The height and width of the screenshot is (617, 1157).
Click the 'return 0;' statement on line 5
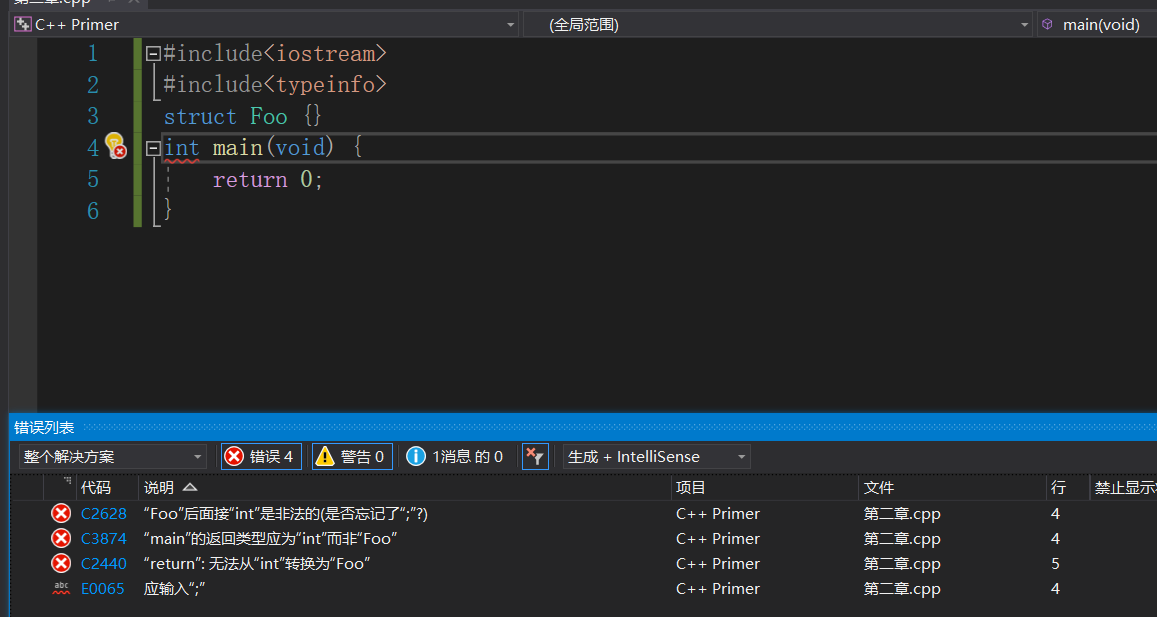pos(268,180)
